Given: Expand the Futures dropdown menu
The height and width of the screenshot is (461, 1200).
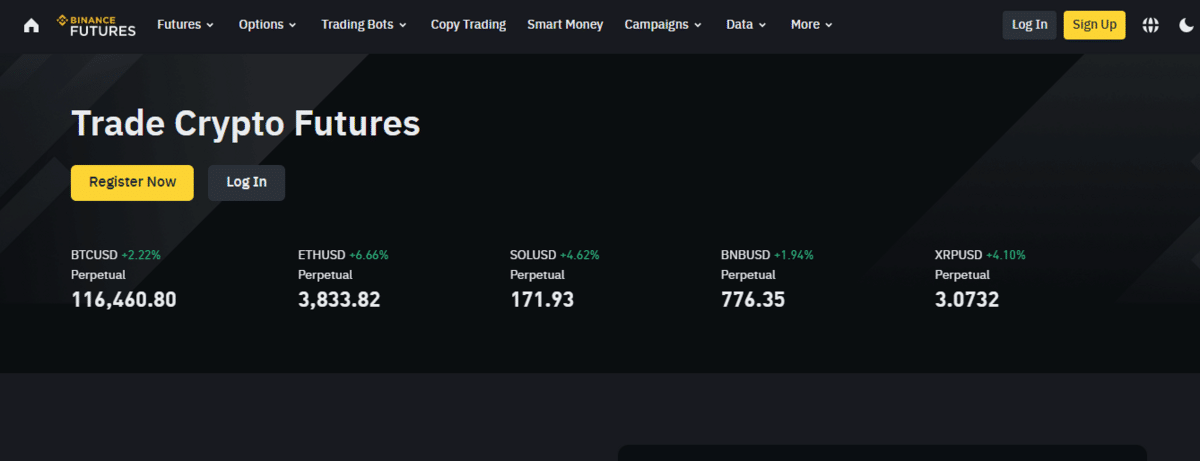Looking at the screenshot, I should pyautogui.click(x=186, y=25).
